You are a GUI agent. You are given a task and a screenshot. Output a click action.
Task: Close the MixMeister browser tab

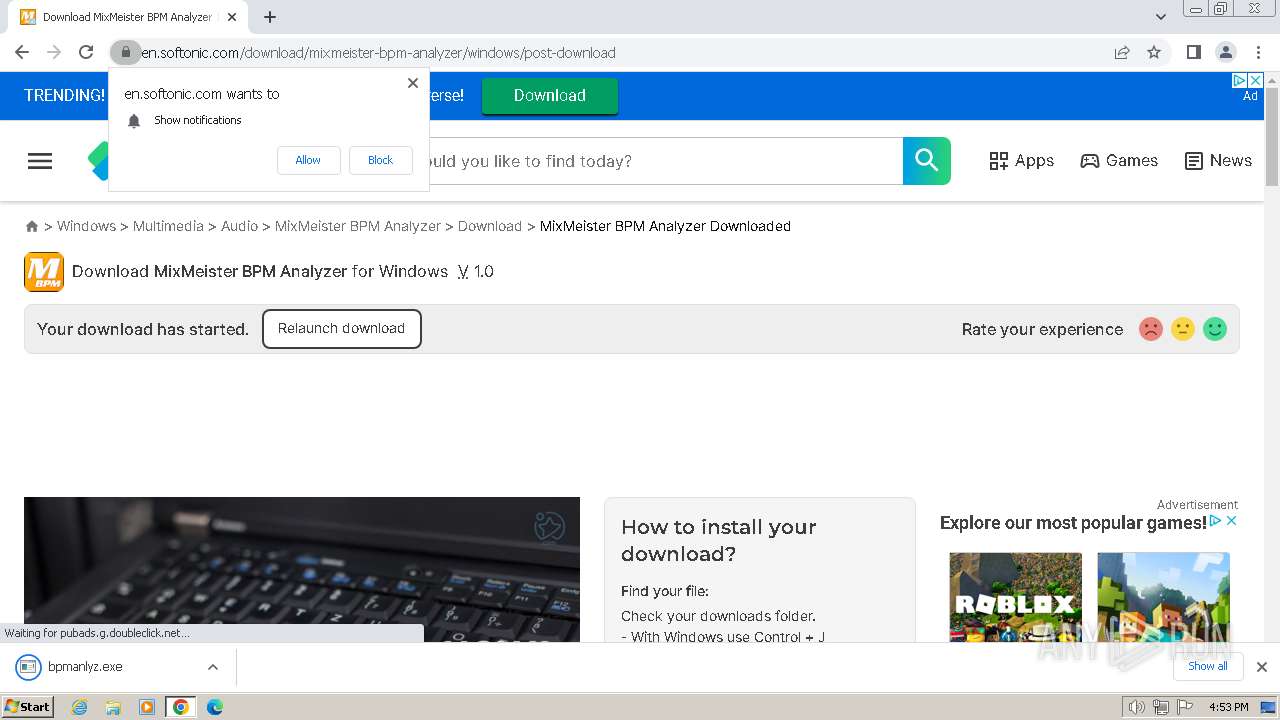(x=233, y=17)
